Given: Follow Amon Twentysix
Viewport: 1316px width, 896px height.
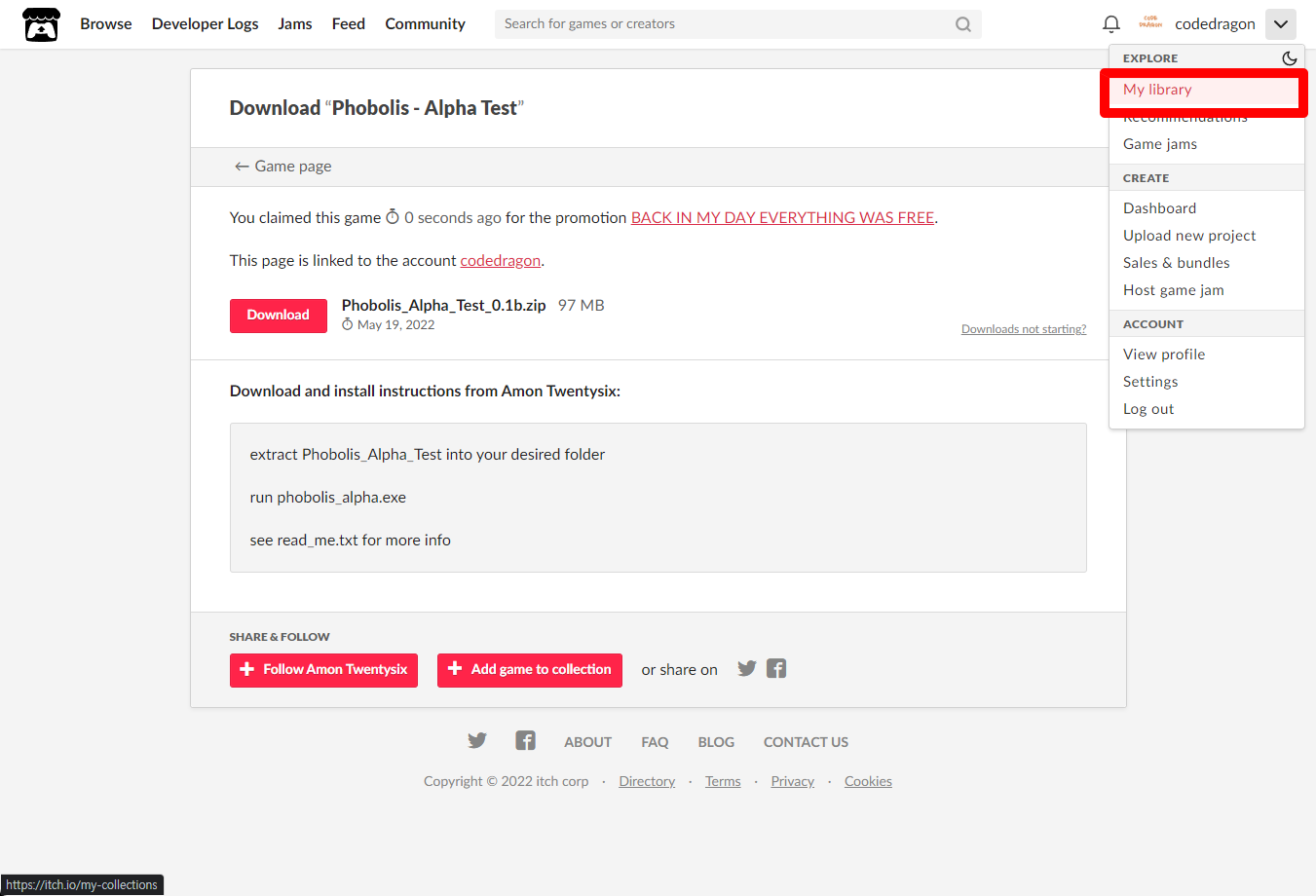Looking at the screenshot, I should 323,670.
